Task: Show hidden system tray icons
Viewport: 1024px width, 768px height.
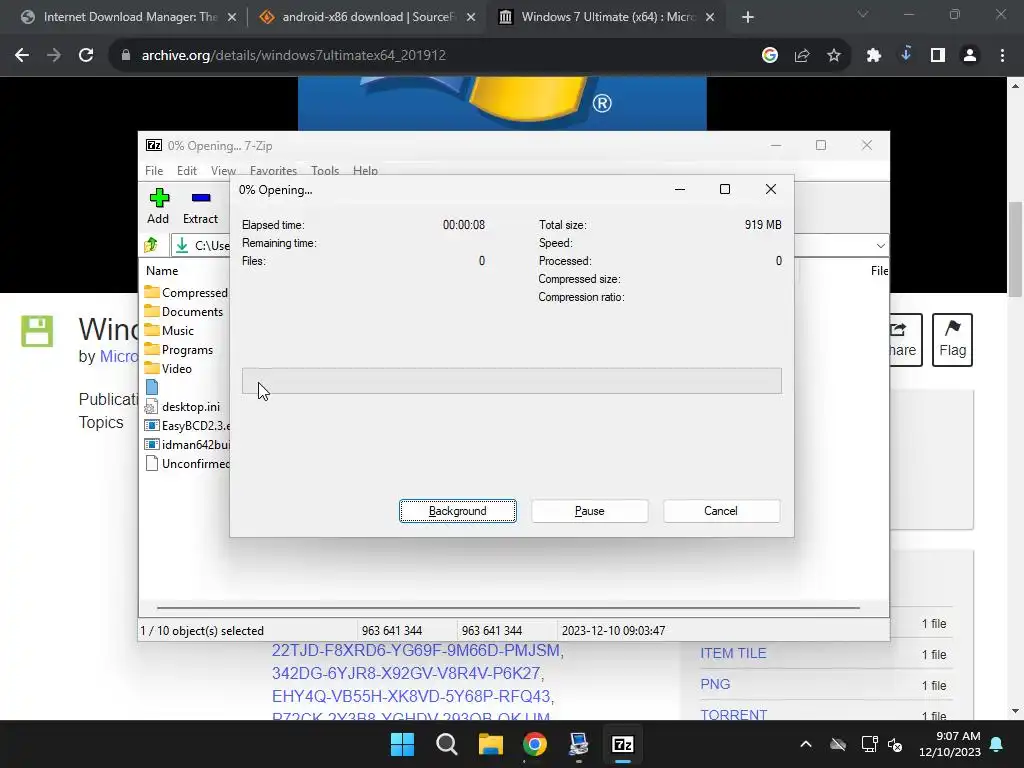Action: click(x=806, y=744)
